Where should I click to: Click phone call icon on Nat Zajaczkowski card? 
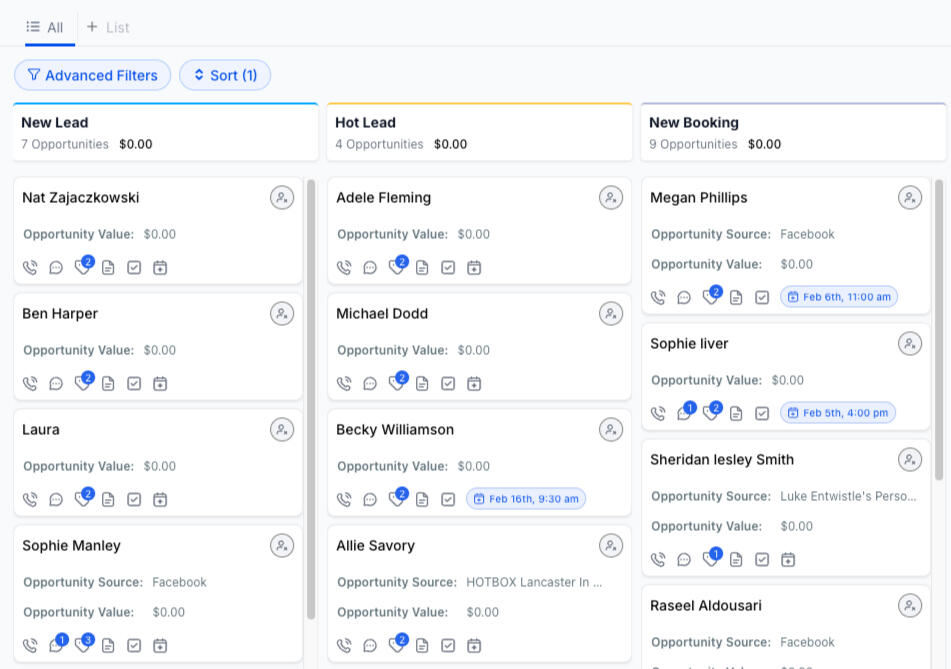(x=30, y=268)
